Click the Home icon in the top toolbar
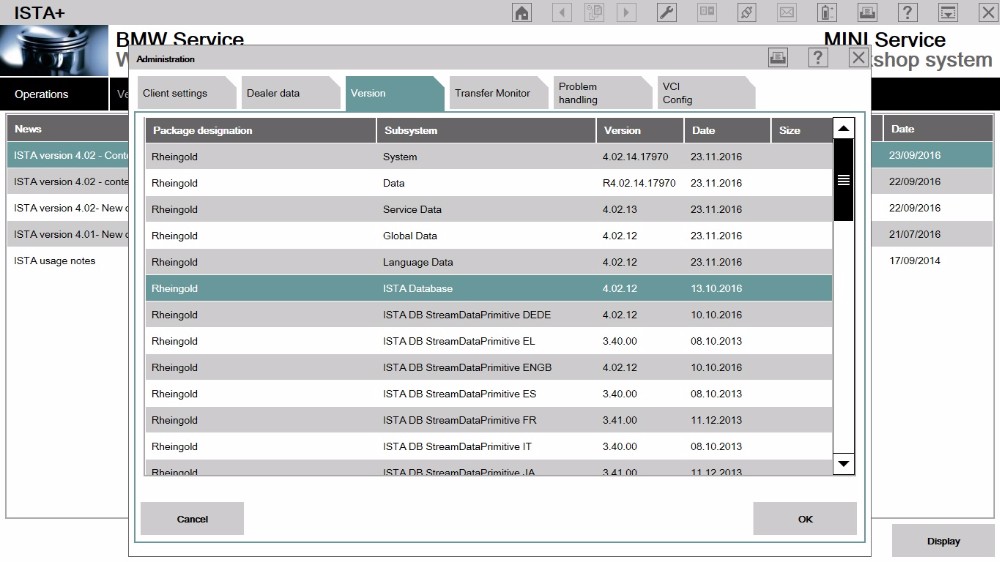Viewport: 1000px width, 562px height. pos(522,12)
